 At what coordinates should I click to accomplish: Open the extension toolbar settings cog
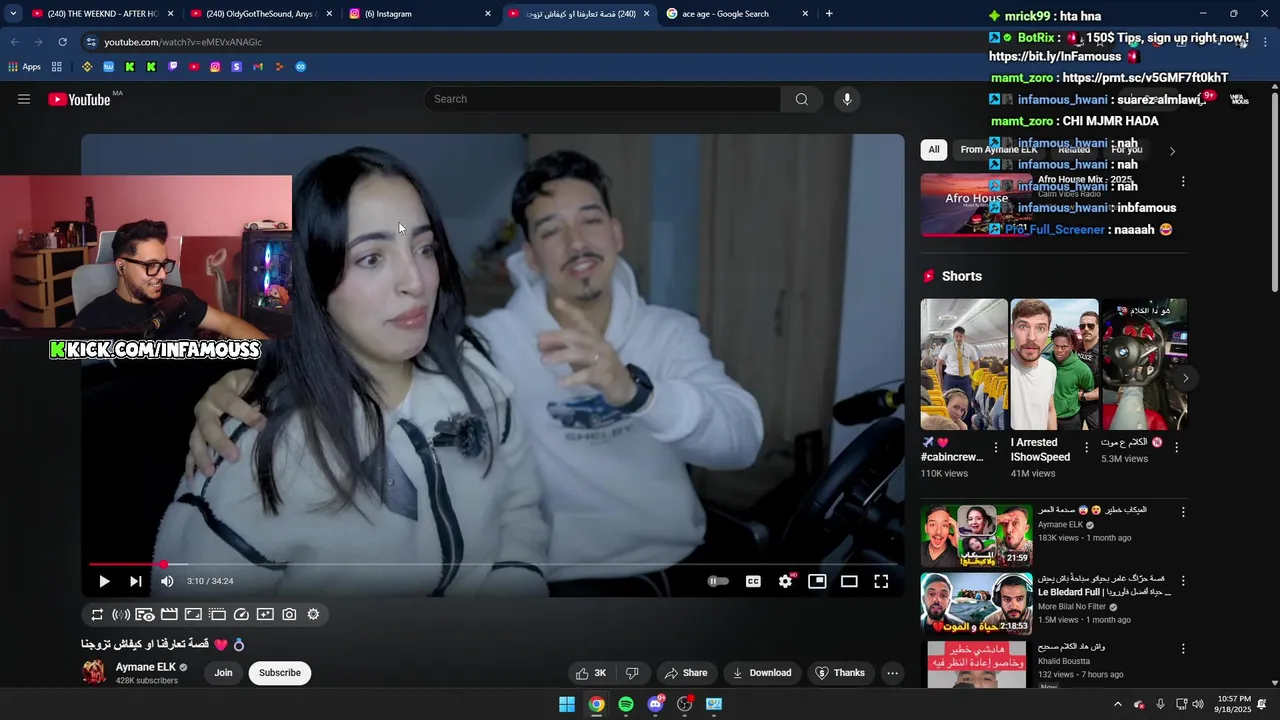[313, 615]
